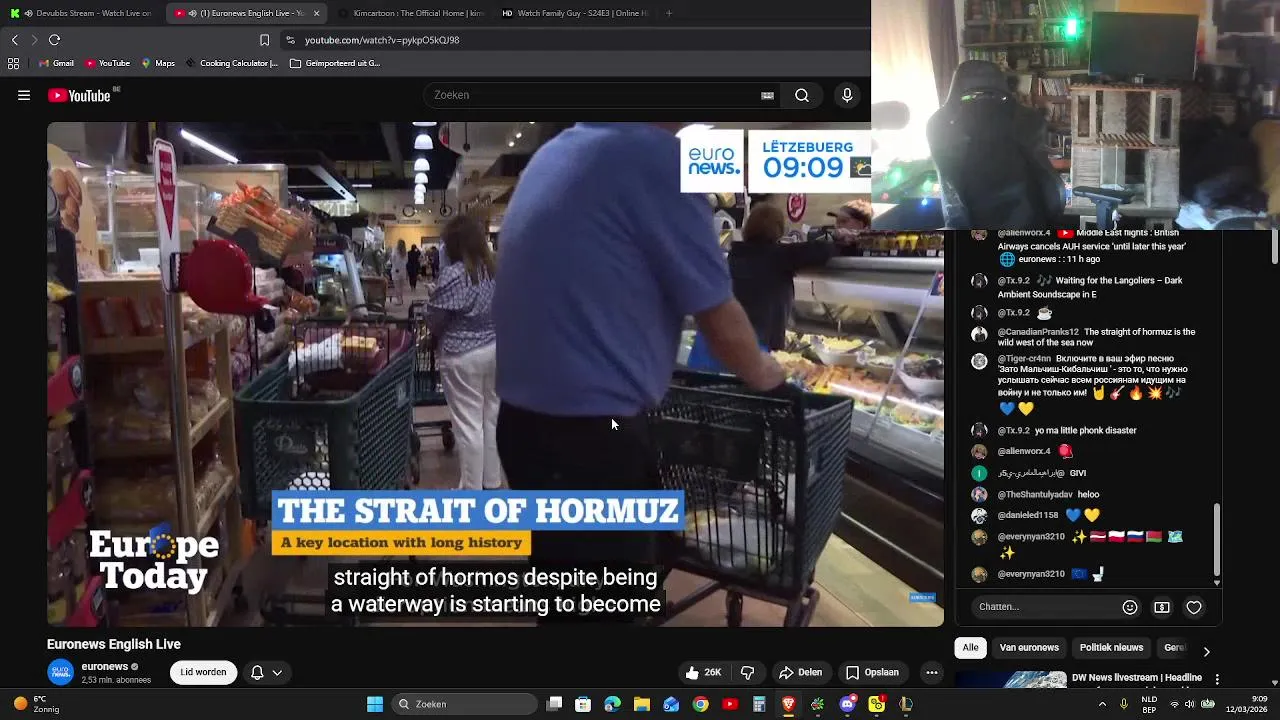This screenshot has height=720, width=1280.
Task: Open Microsoft Store from taskbar
Action: pyautogui.click(x=583, y=704)
